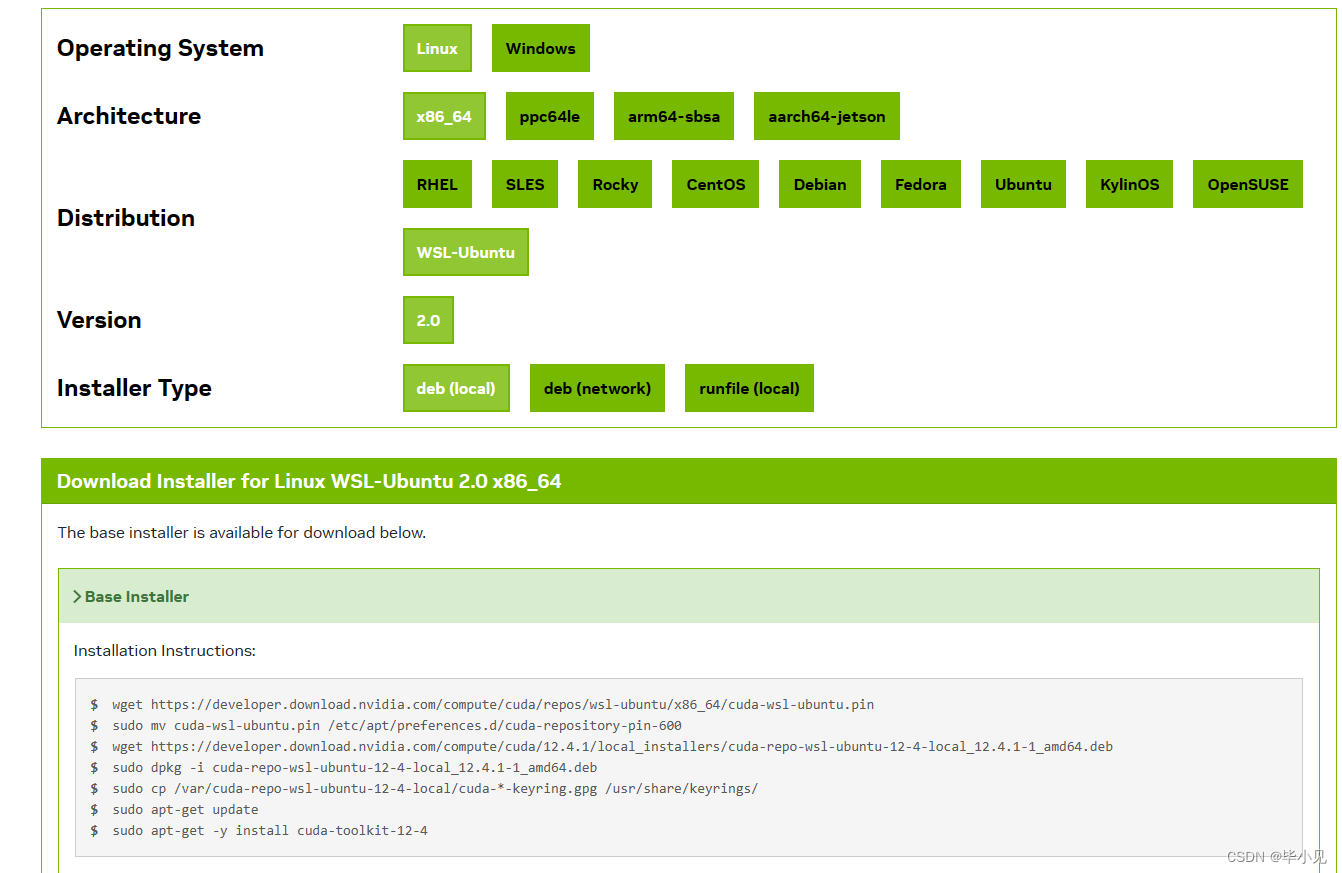Pick CentOS distribution
1342x873 pixels.
716,184
